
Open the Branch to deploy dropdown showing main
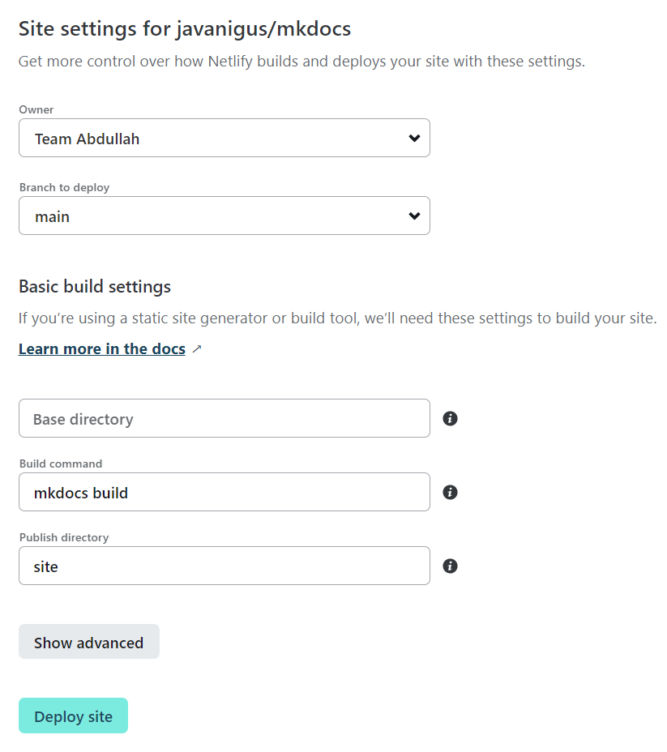[x=224, y=215]
